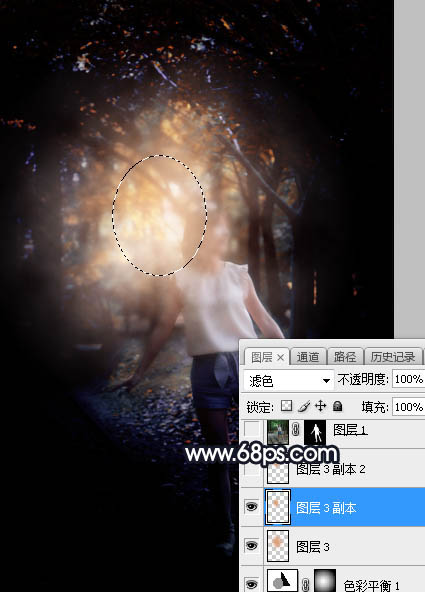Viewport: 425px width, 592px height.
Task: Select the 图层 1 layer mask thumbnail
Action: point(315,432)
